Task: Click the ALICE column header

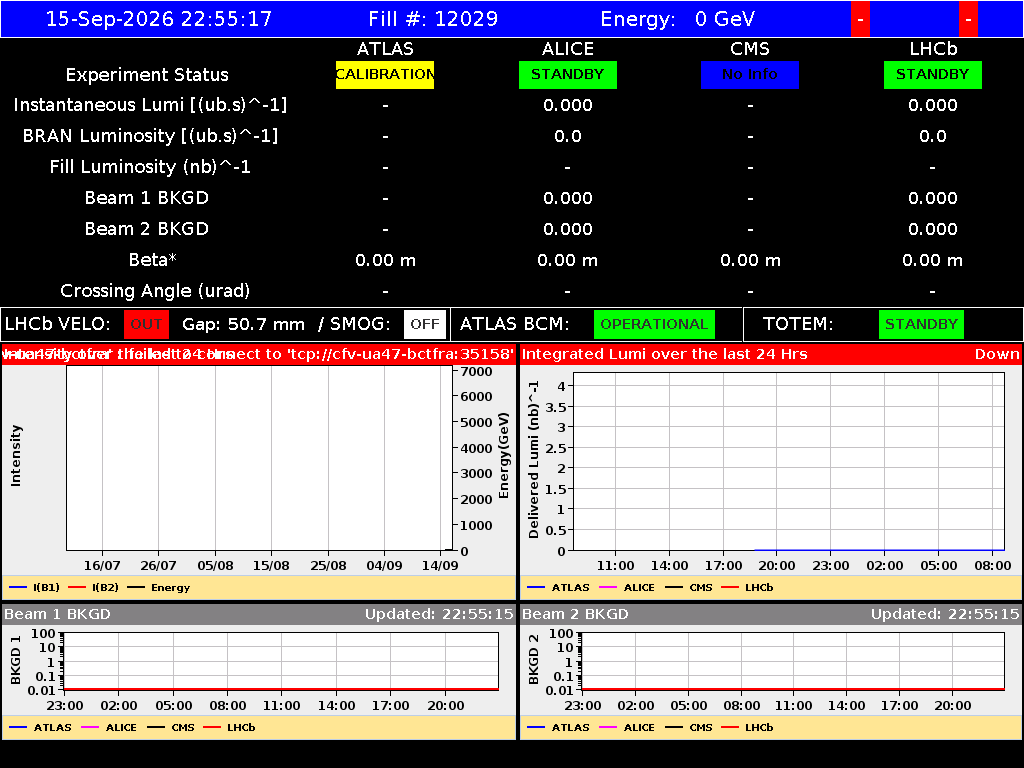Action: point(568,49)
